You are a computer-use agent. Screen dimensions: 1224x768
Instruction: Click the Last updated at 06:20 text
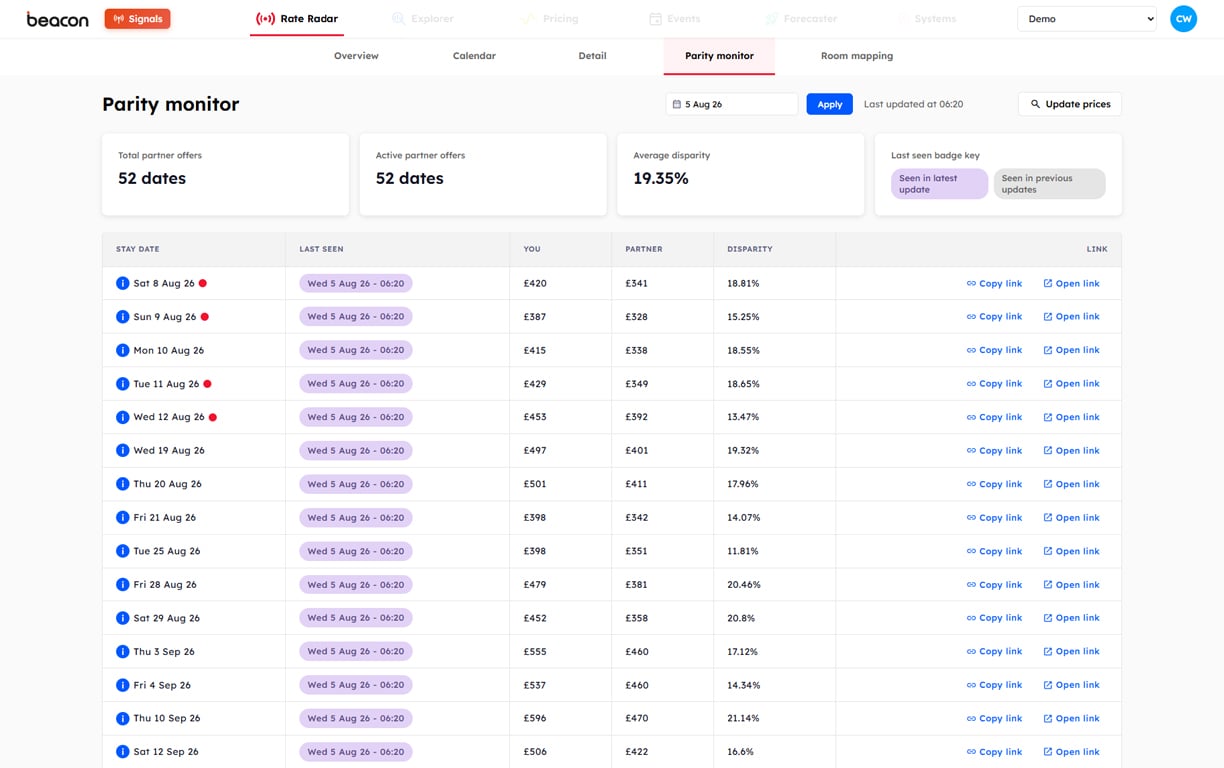[x=913, y=104]
